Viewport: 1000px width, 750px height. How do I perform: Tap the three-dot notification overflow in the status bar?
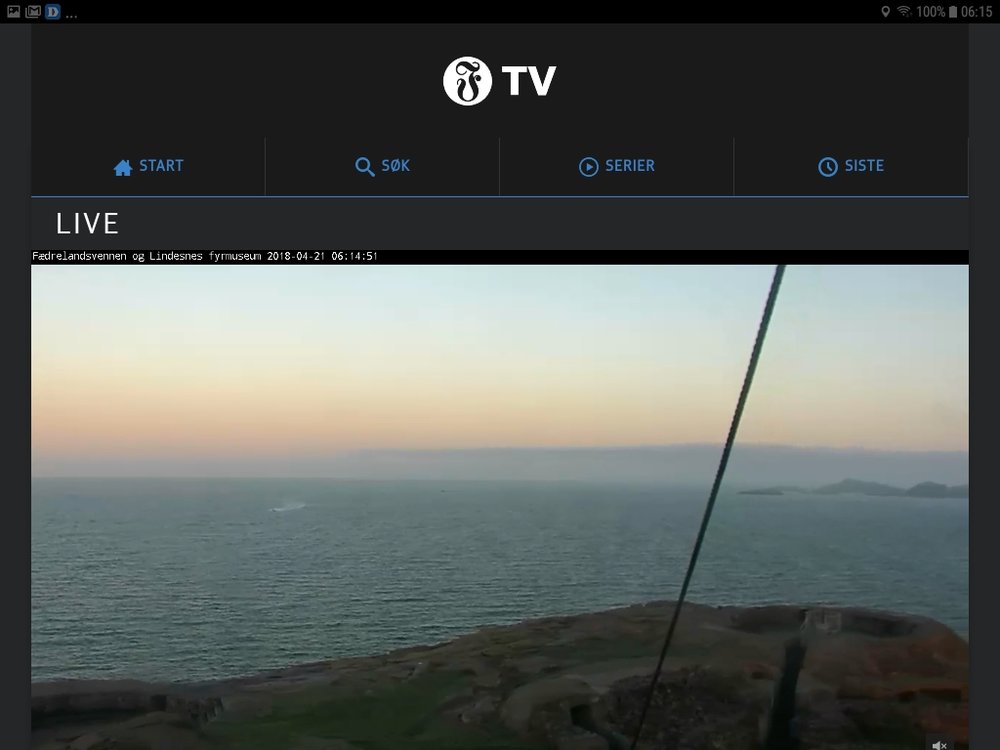click(x=71, y=15)
